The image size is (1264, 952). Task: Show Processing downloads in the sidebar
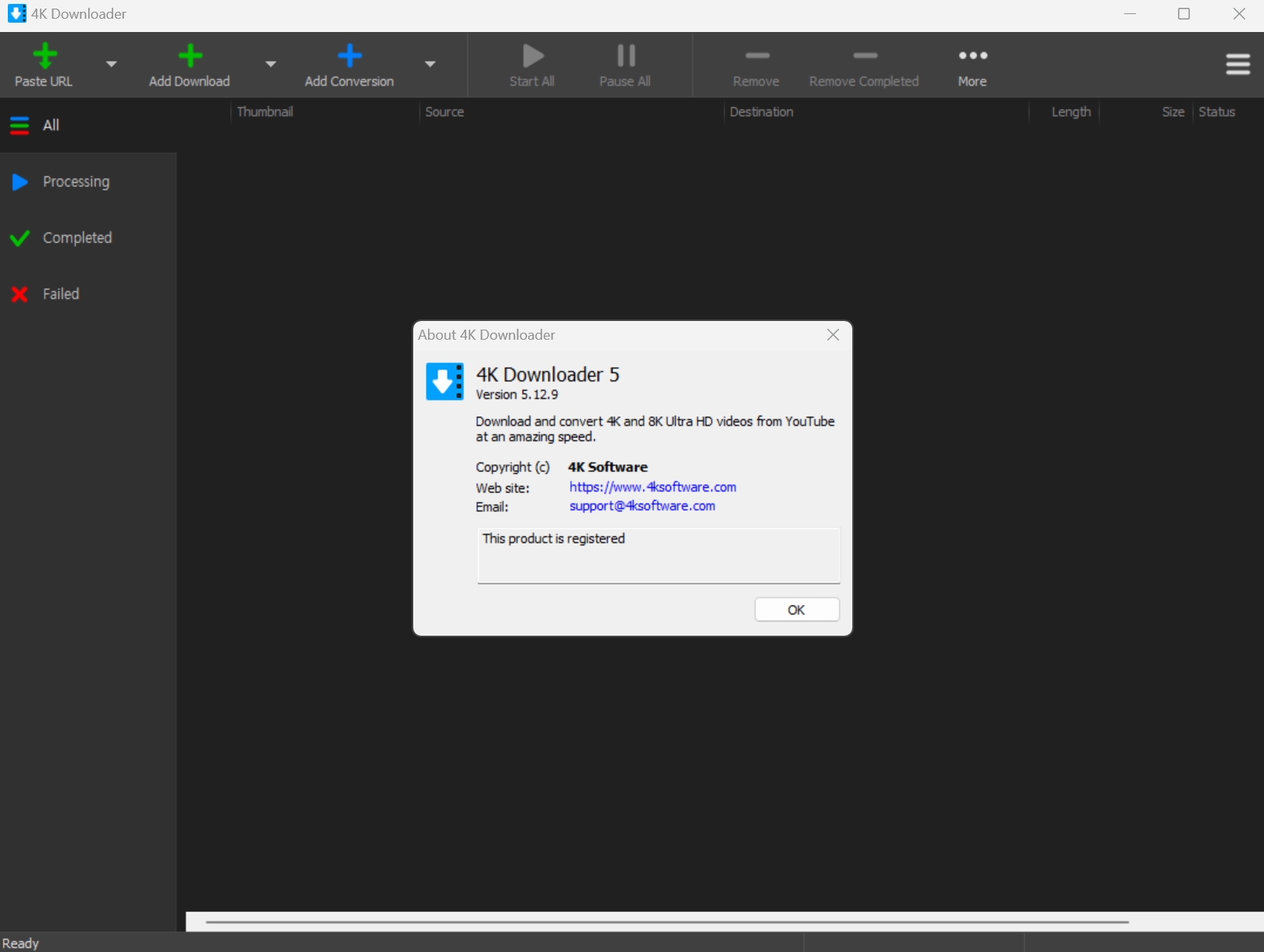88,182
